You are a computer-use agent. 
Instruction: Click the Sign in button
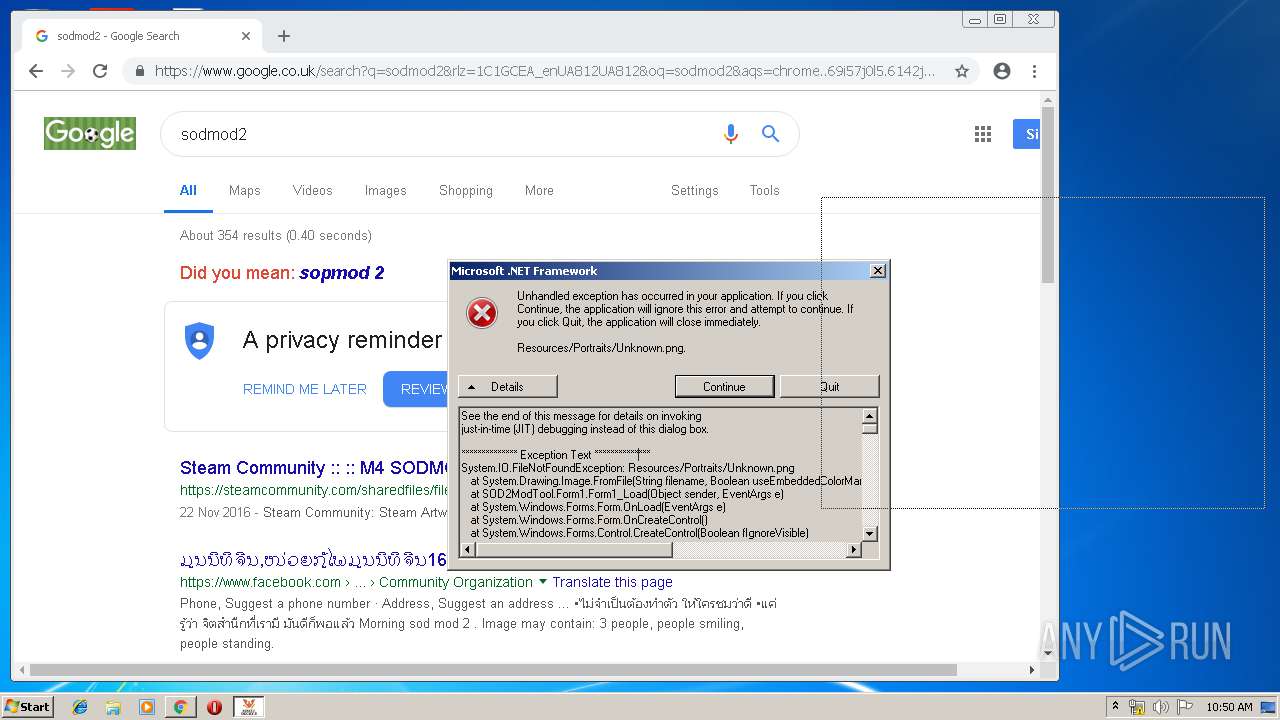coord(1027,134)
